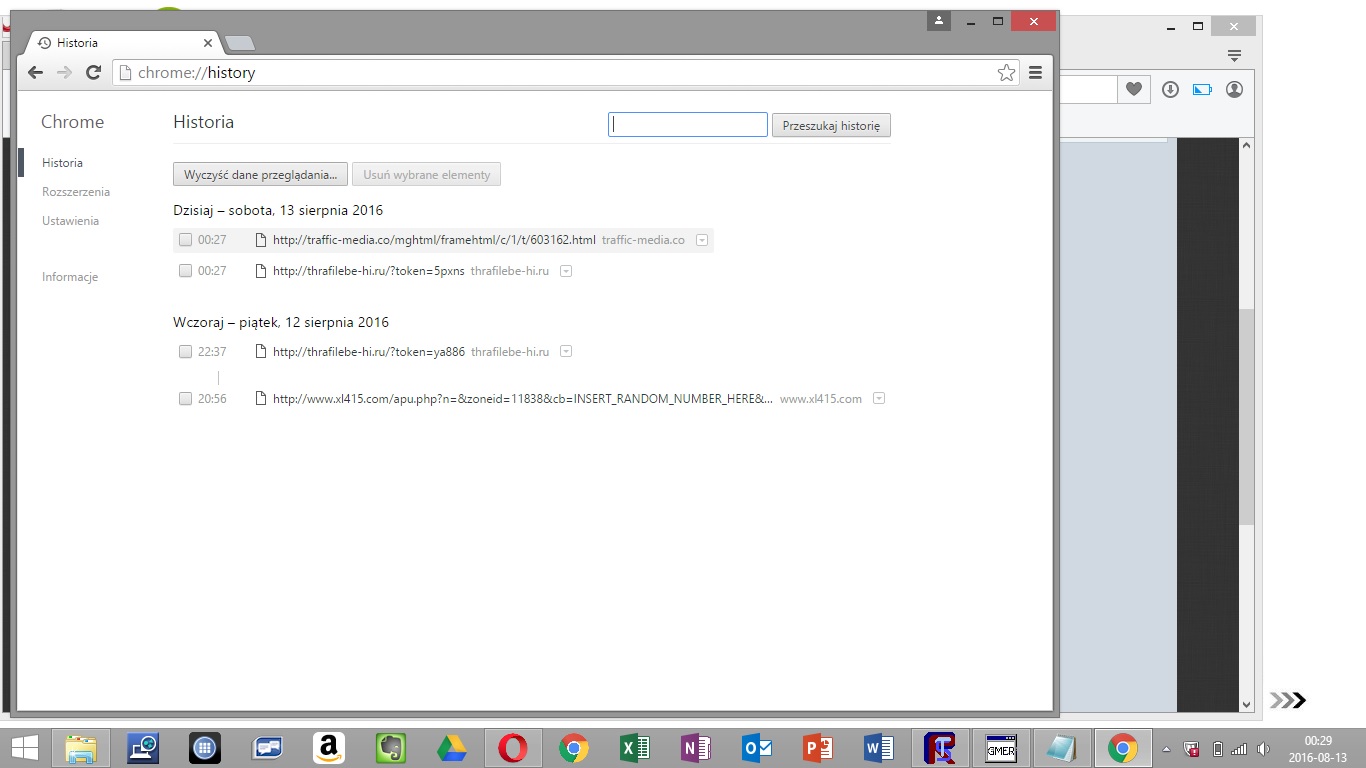1366x768 pixels.
Task: Click the heart bookmark icon in Opera
Action: 1133,89
